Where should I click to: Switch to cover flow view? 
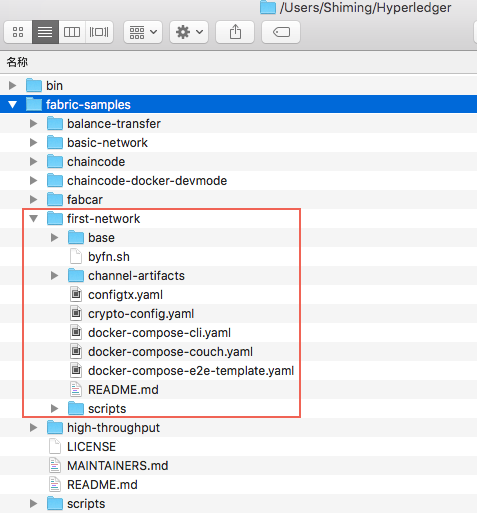99,32
